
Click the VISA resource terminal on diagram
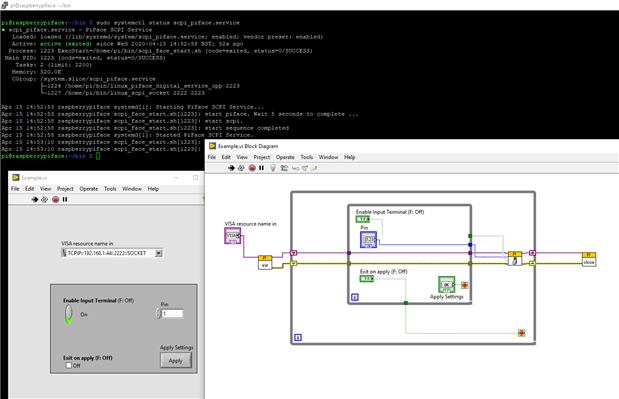pos(233,236)
